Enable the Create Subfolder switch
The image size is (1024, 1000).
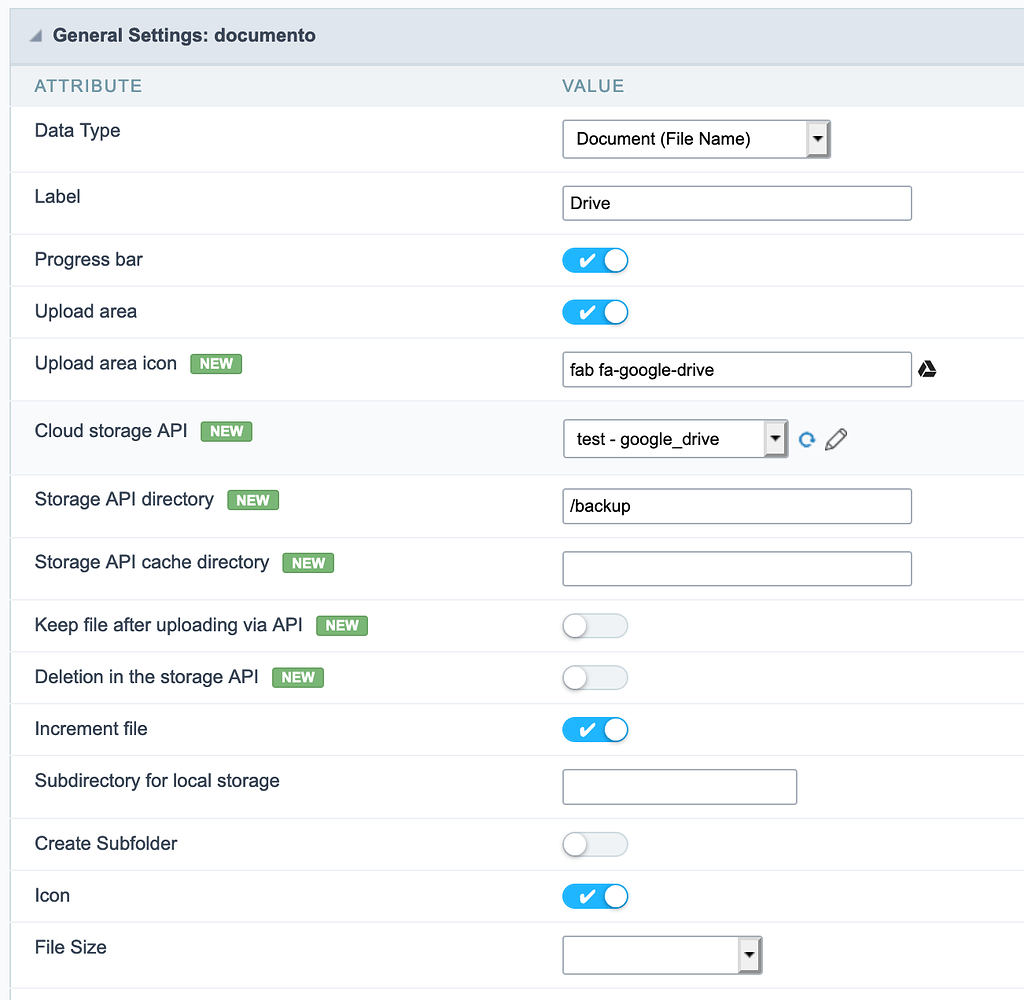[x=595, y=844]
